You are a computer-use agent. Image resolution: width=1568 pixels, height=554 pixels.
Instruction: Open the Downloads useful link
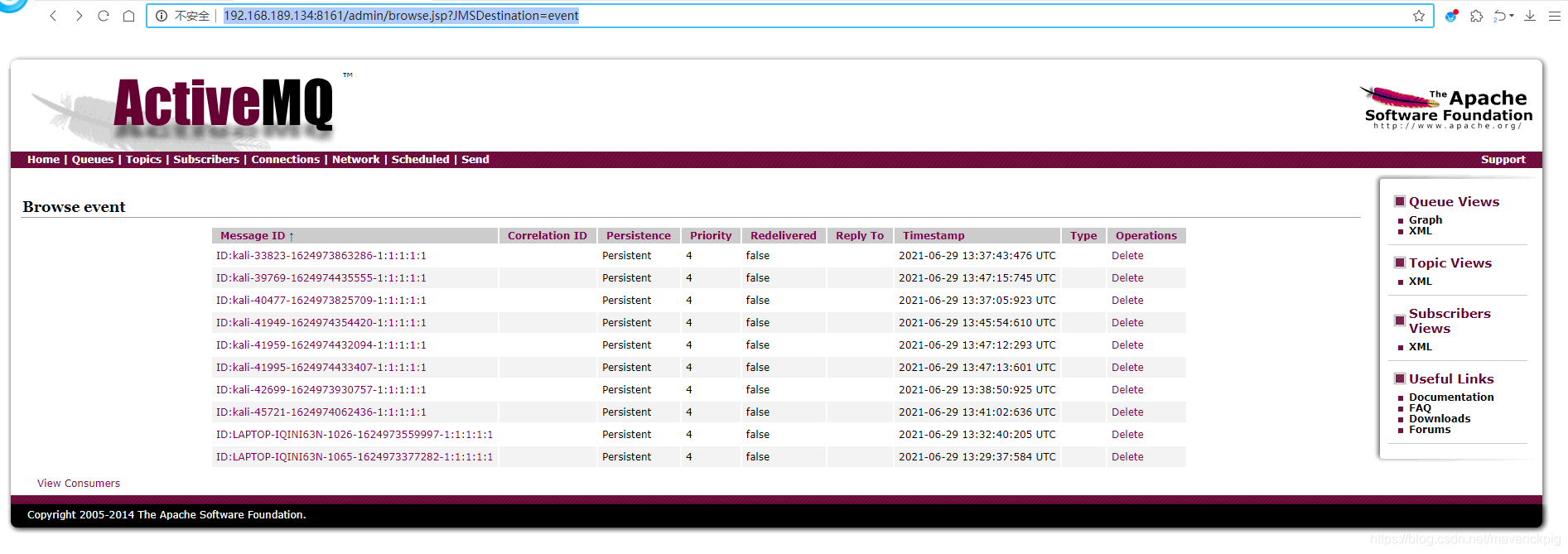(1440, 419)
